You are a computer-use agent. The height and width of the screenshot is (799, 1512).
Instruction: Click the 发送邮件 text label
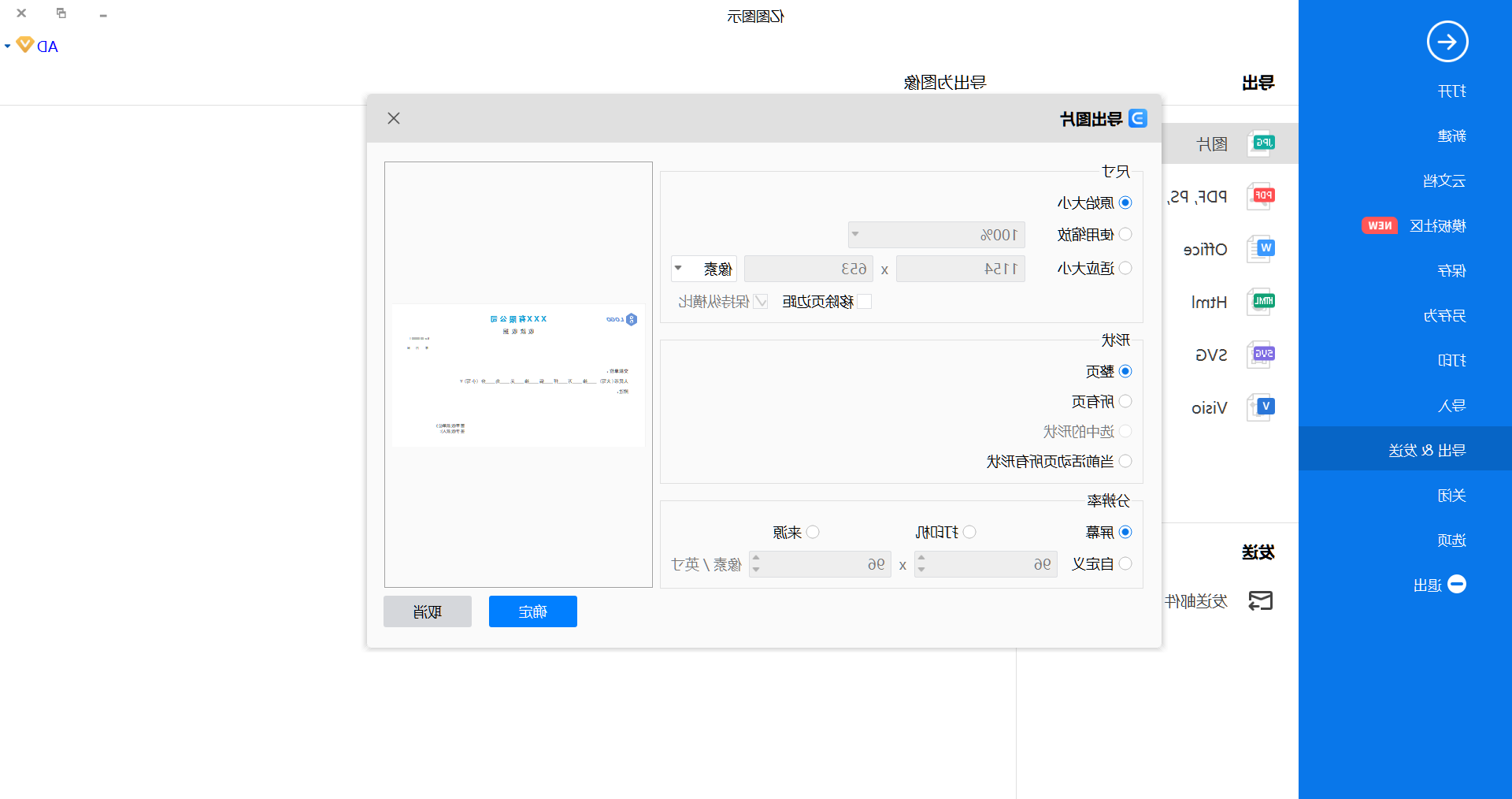point(1197,602)
